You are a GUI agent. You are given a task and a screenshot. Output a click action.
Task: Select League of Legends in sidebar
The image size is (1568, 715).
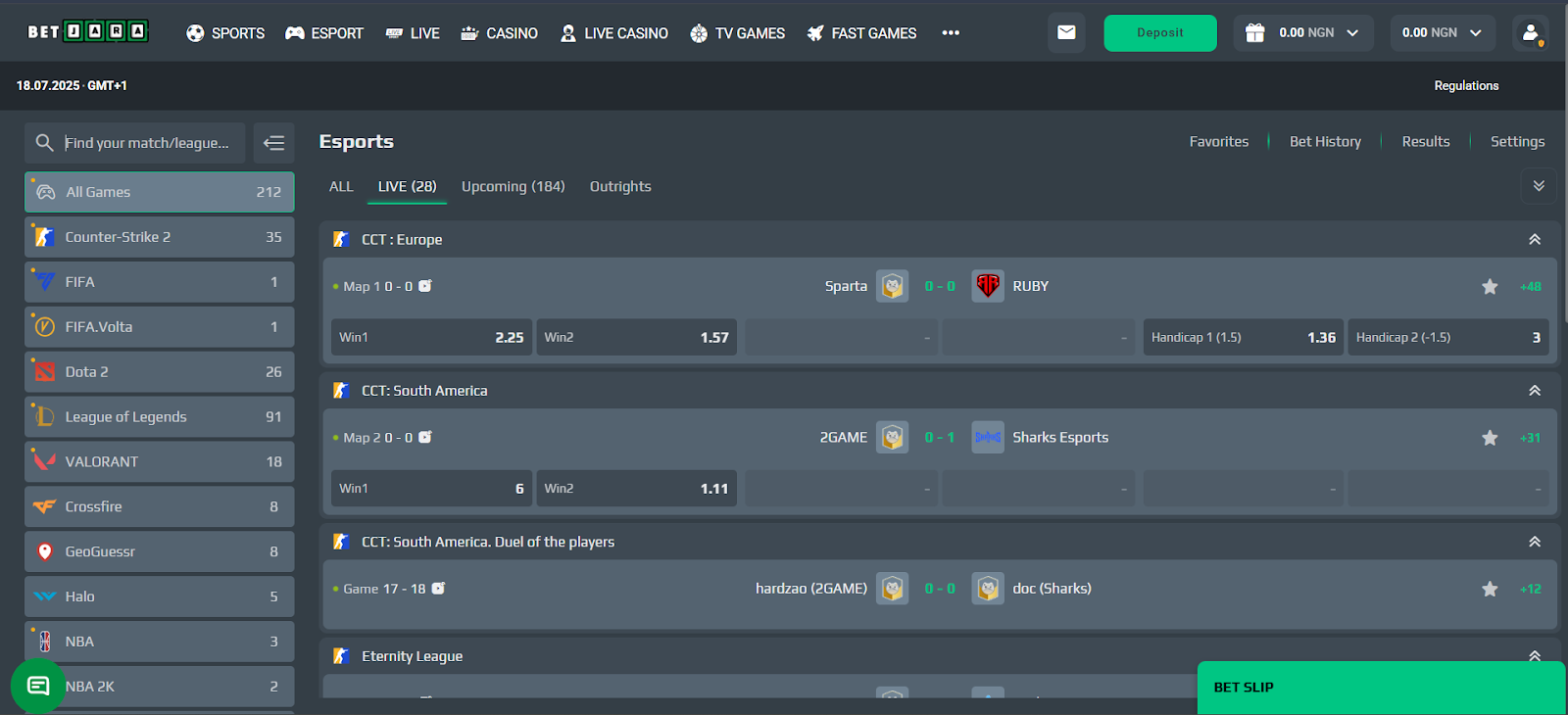(x=160, y=417)
